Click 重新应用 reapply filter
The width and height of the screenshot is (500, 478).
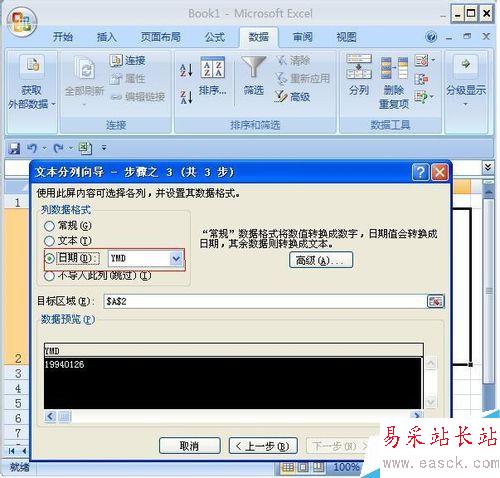click(x=302, y=79)
